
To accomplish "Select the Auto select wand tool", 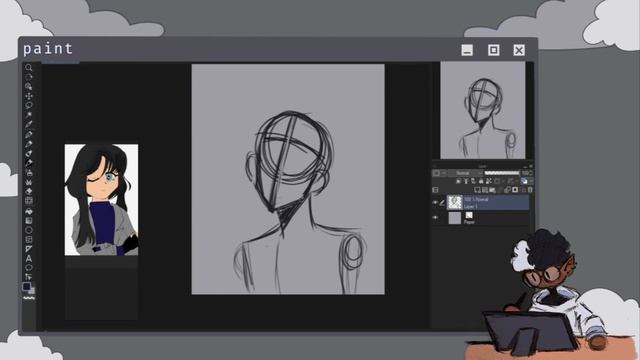I will [x=29, y=115].
